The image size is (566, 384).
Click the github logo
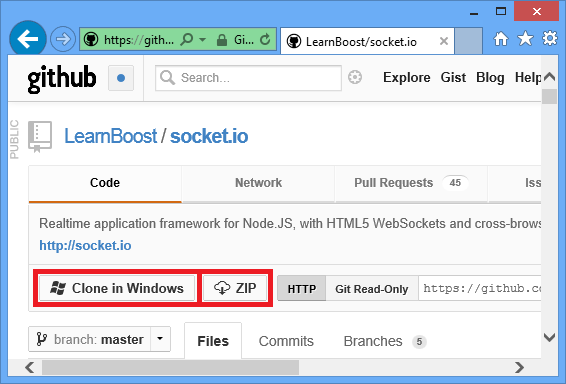tap(62, 78)
